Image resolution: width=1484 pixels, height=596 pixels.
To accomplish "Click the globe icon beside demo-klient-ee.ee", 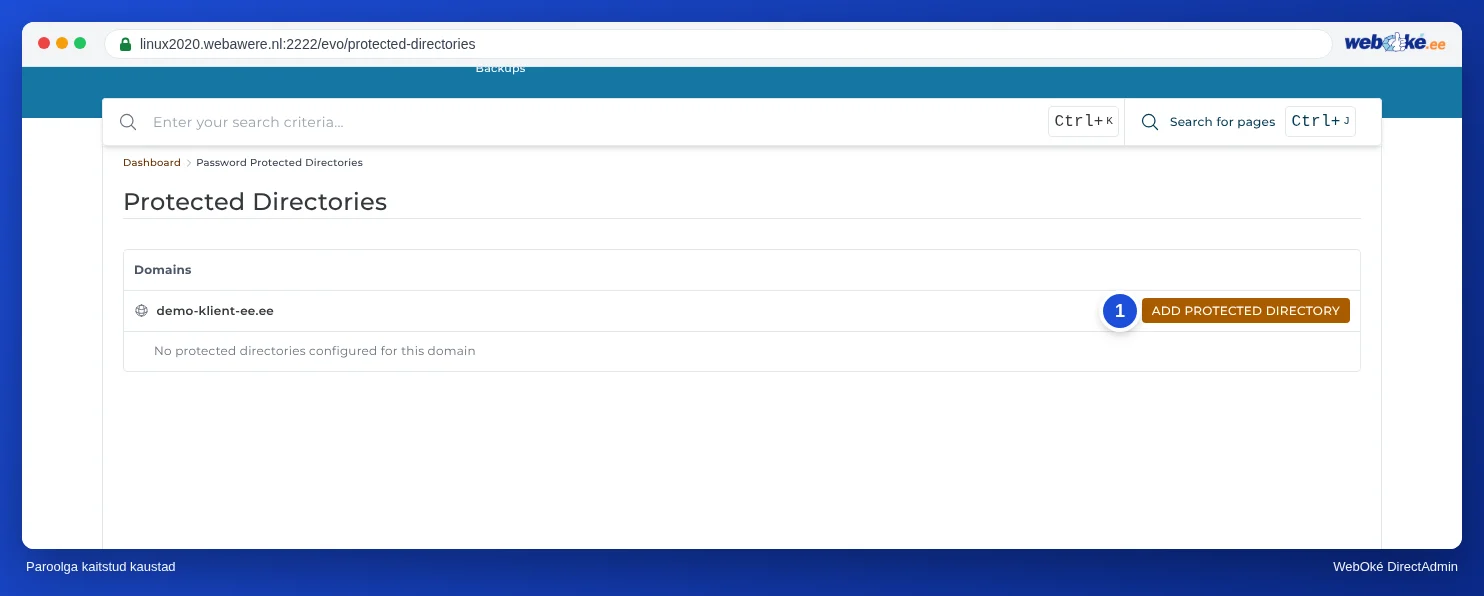I will click(142, 311).
